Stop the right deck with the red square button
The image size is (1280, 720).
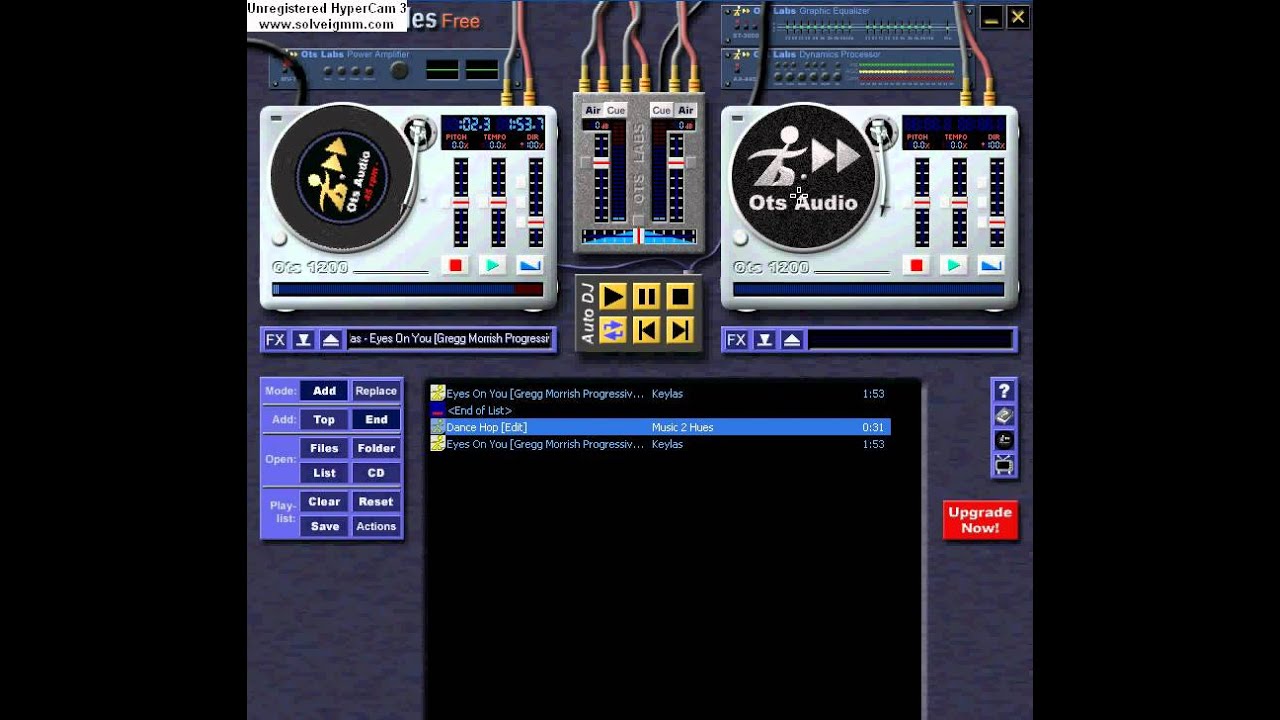coord(916,265)
